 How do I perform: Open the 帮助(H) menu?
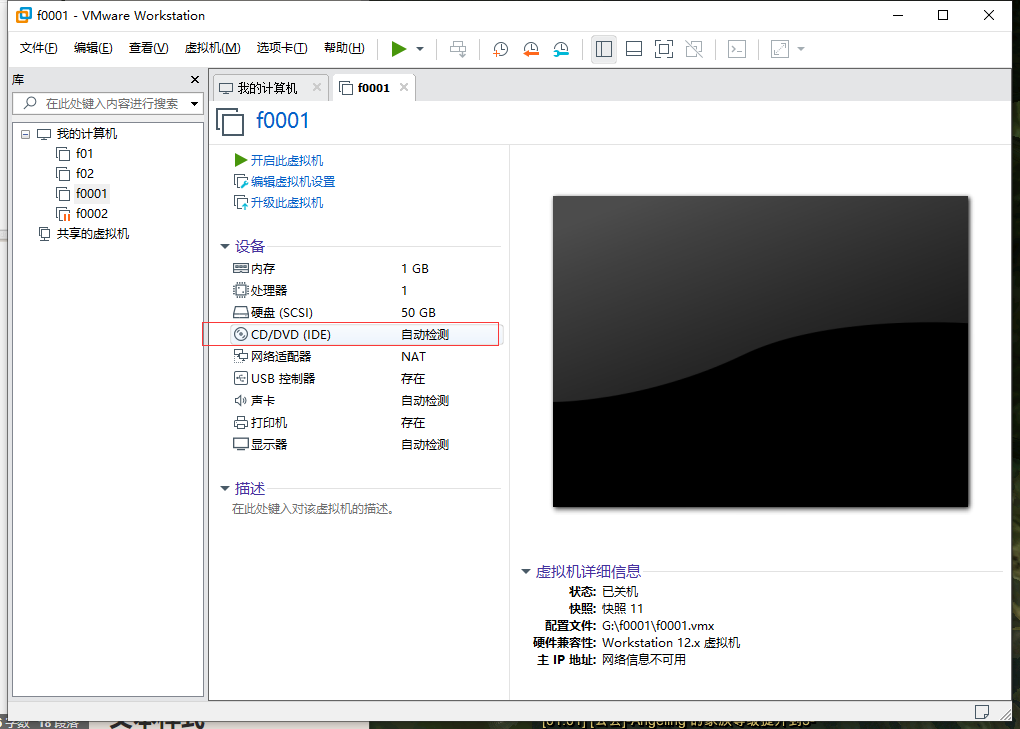(344, 48)
